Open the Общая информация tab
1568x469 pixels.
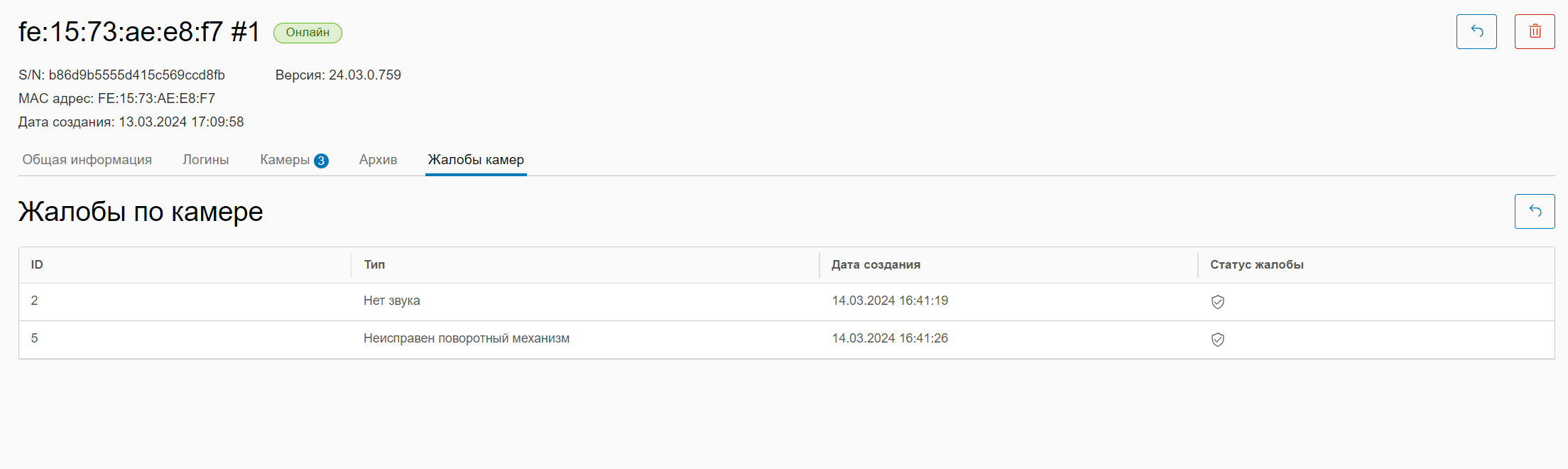[87, 160]
